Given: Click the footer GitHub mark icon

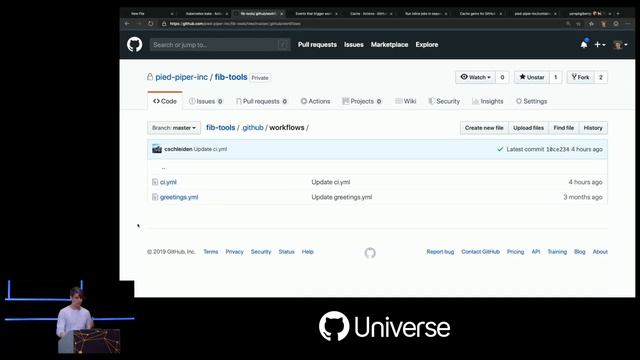Looking at the screenshot, I should 370,253.
